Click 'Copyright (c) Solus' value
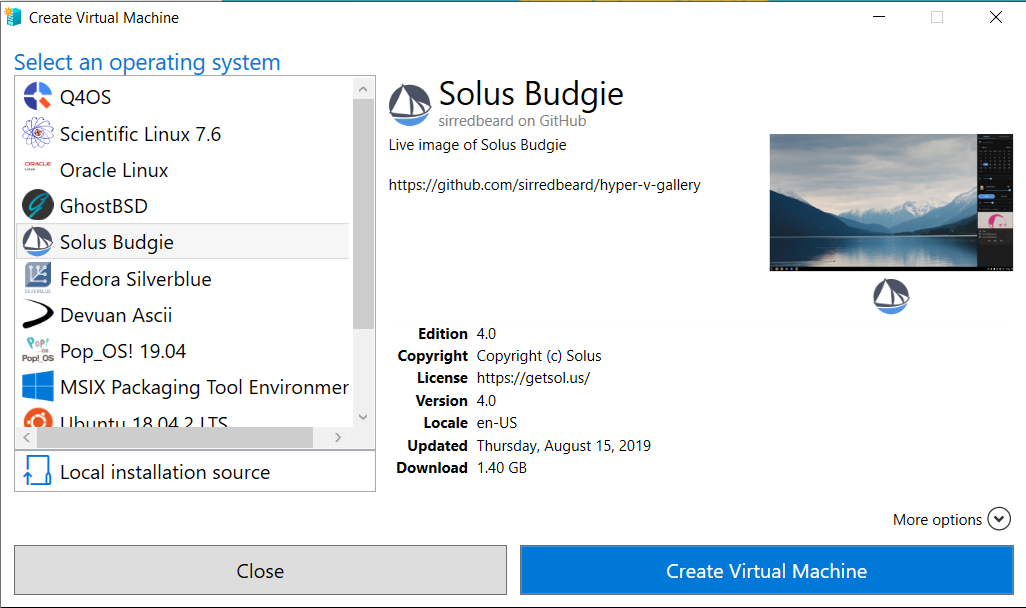This screenshot has height=608, width=1026. 539,356
